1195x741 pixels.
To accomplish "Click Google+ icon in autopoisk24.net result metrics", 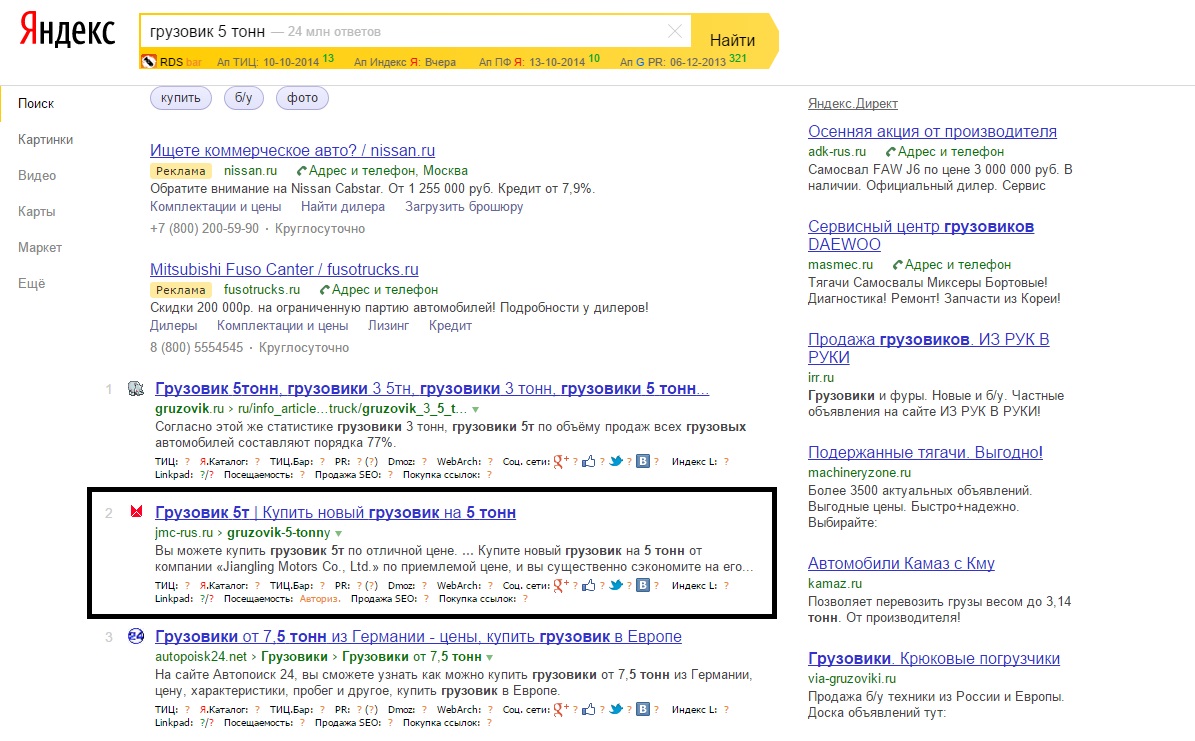I will click(561, 708).
